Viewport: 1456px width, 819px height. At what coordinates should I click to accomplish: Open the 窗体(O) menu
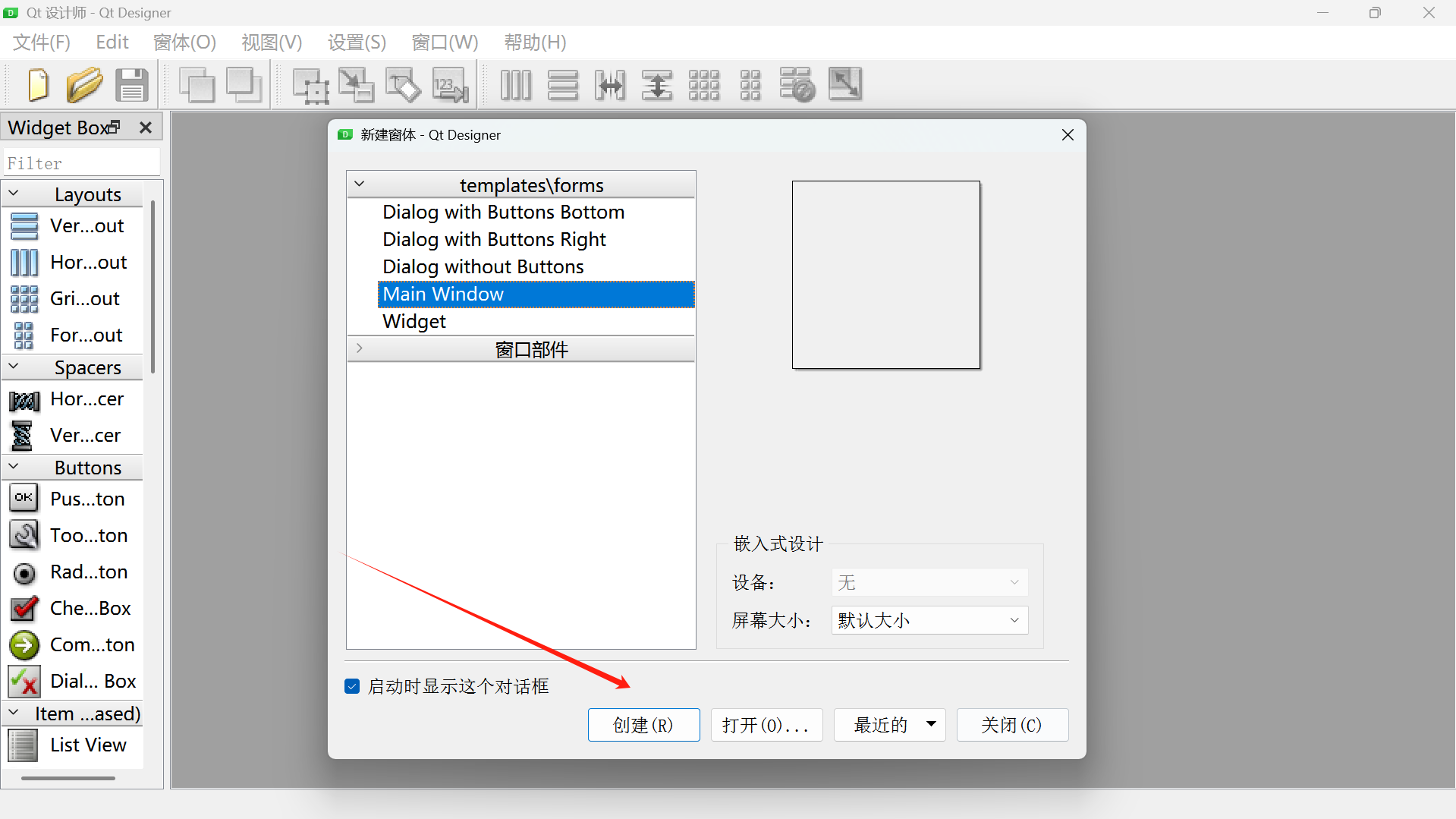pos(184,43)
